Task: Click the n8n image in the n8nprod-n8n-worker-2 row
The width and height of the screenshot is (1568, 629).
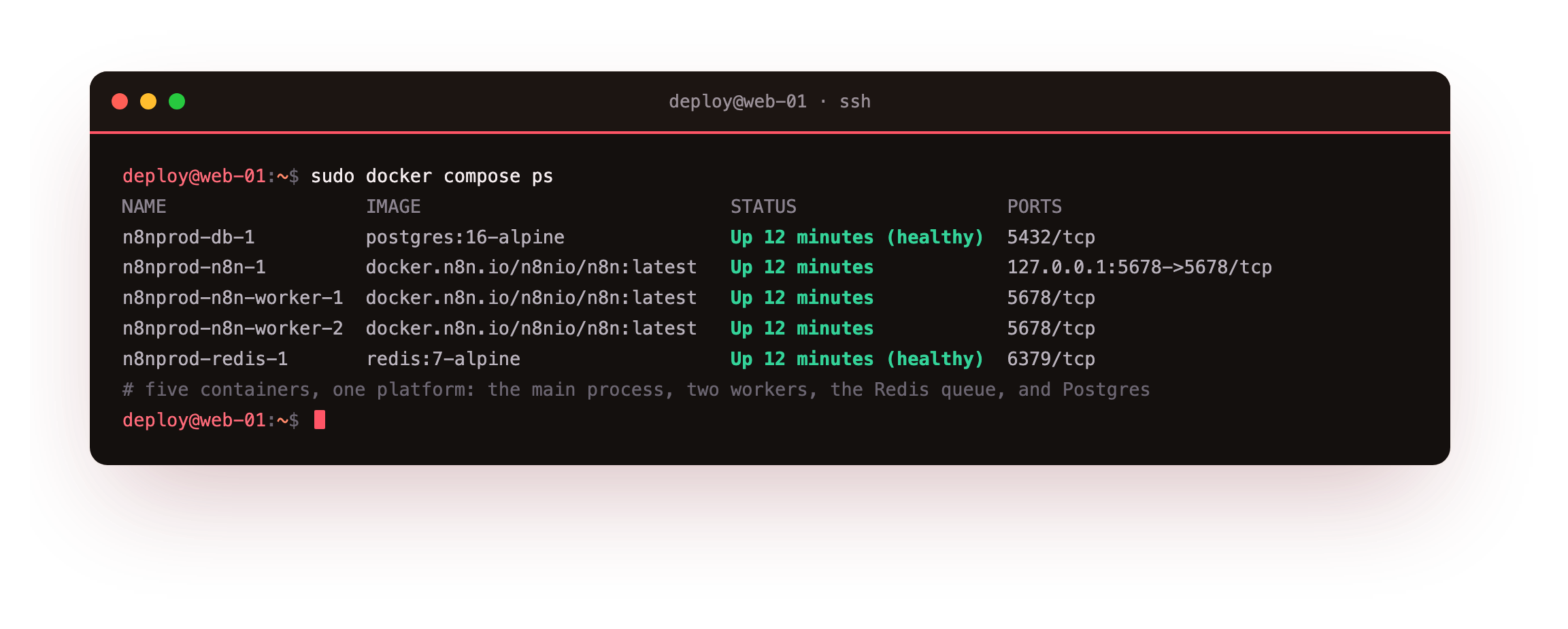Action: (x=531, y=328)
